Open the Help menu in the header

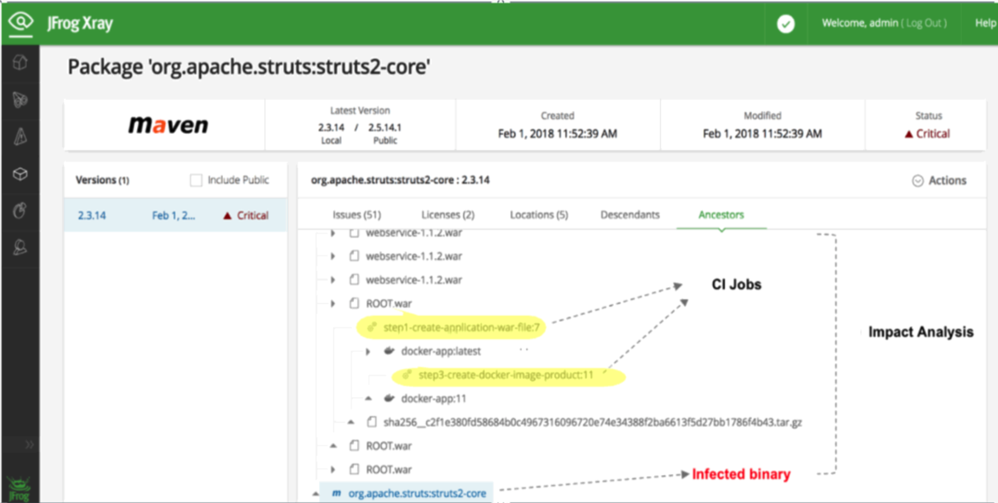pyautogui.click(x=985, y=23)
